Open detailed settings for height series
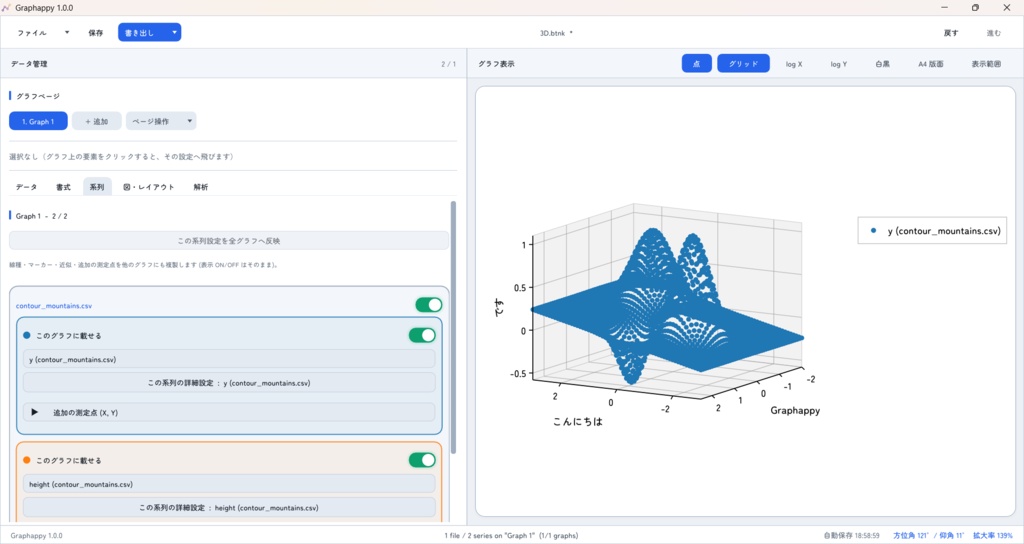Image resolution: width=1024 pixels, height=544 pixels. 229,507
